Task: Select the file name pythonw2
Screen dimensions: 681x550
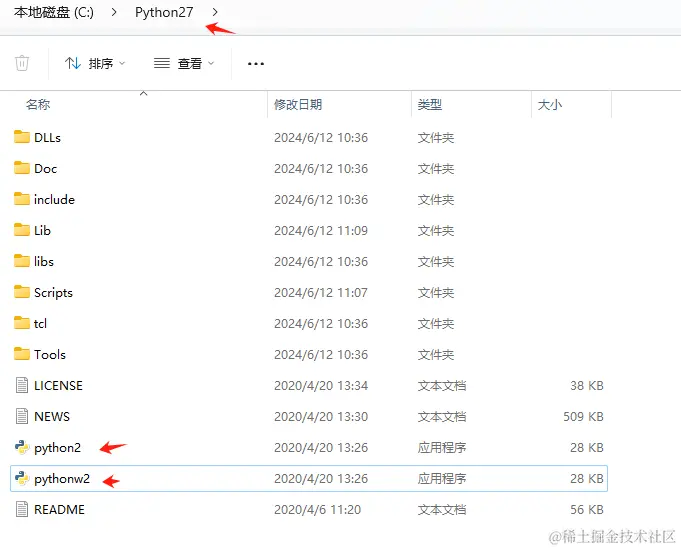Action: (x=62, y=479)
